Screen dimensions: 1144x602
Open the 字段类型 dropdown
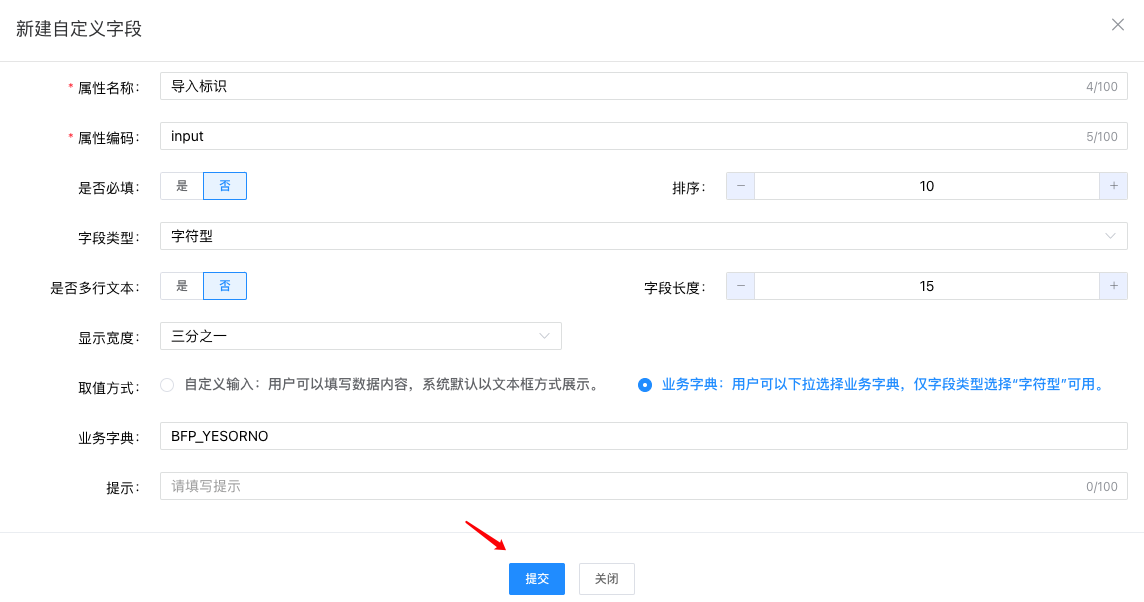click(x=643, y=236)
